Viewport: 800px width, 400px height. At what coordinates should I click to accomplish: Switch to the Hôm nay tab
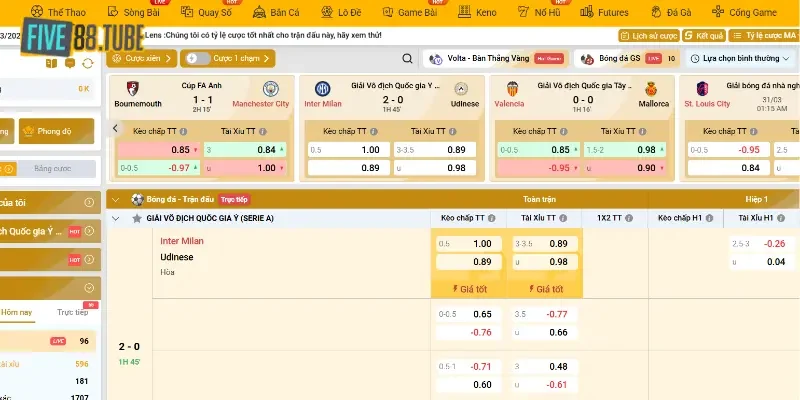(16, 312)
